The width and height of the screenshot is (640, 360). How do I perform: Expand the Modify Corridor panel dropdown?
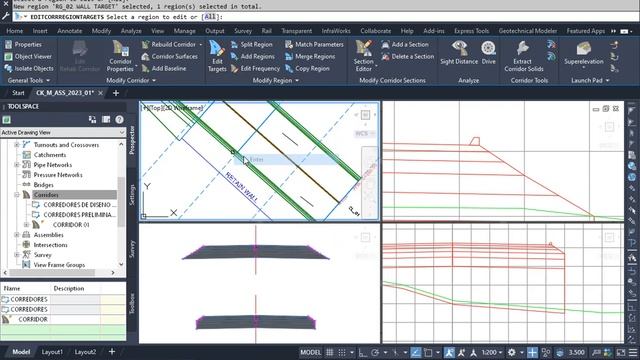[x=154, y=81]
